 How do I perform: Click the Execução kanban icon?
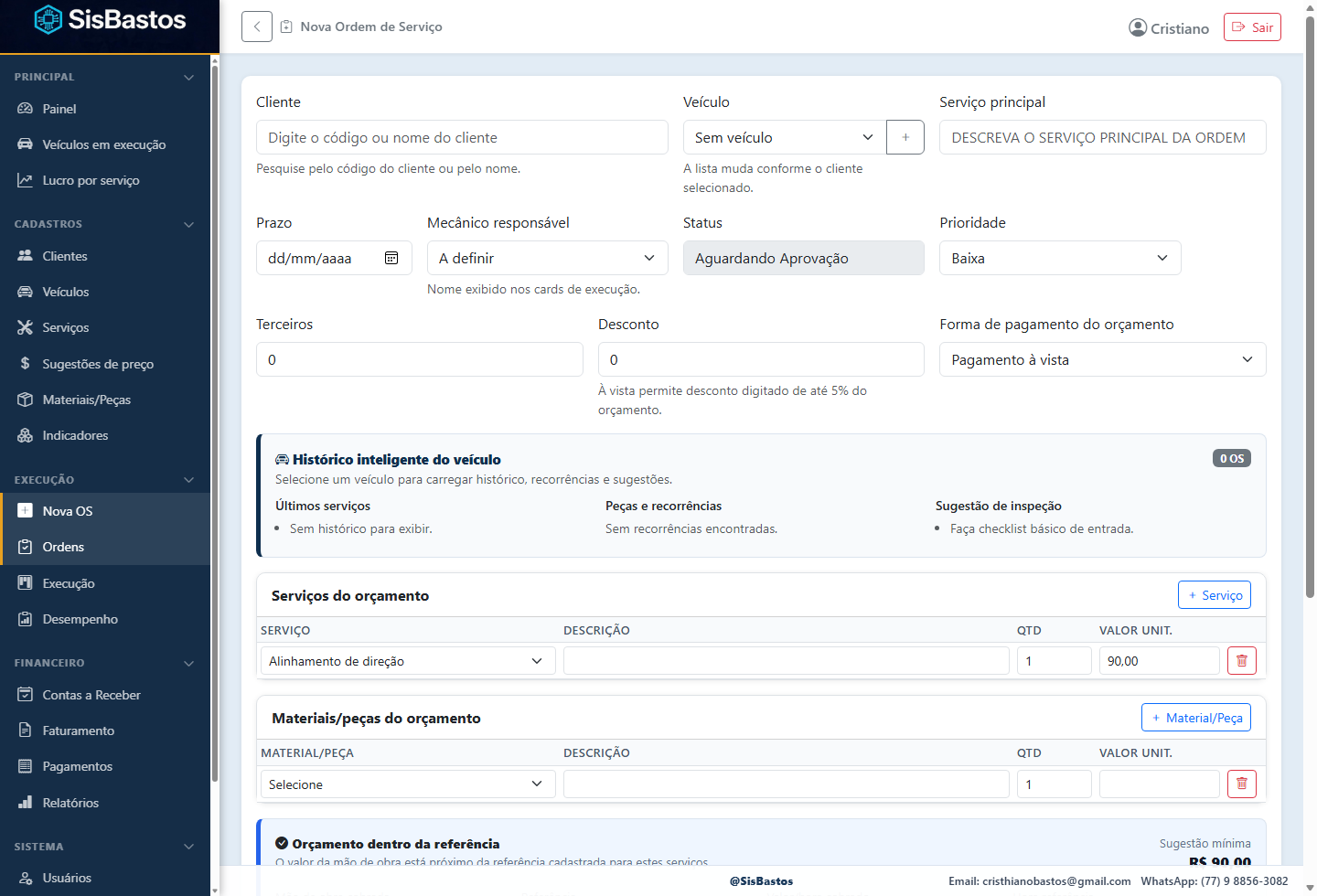(x=25, y=583)
